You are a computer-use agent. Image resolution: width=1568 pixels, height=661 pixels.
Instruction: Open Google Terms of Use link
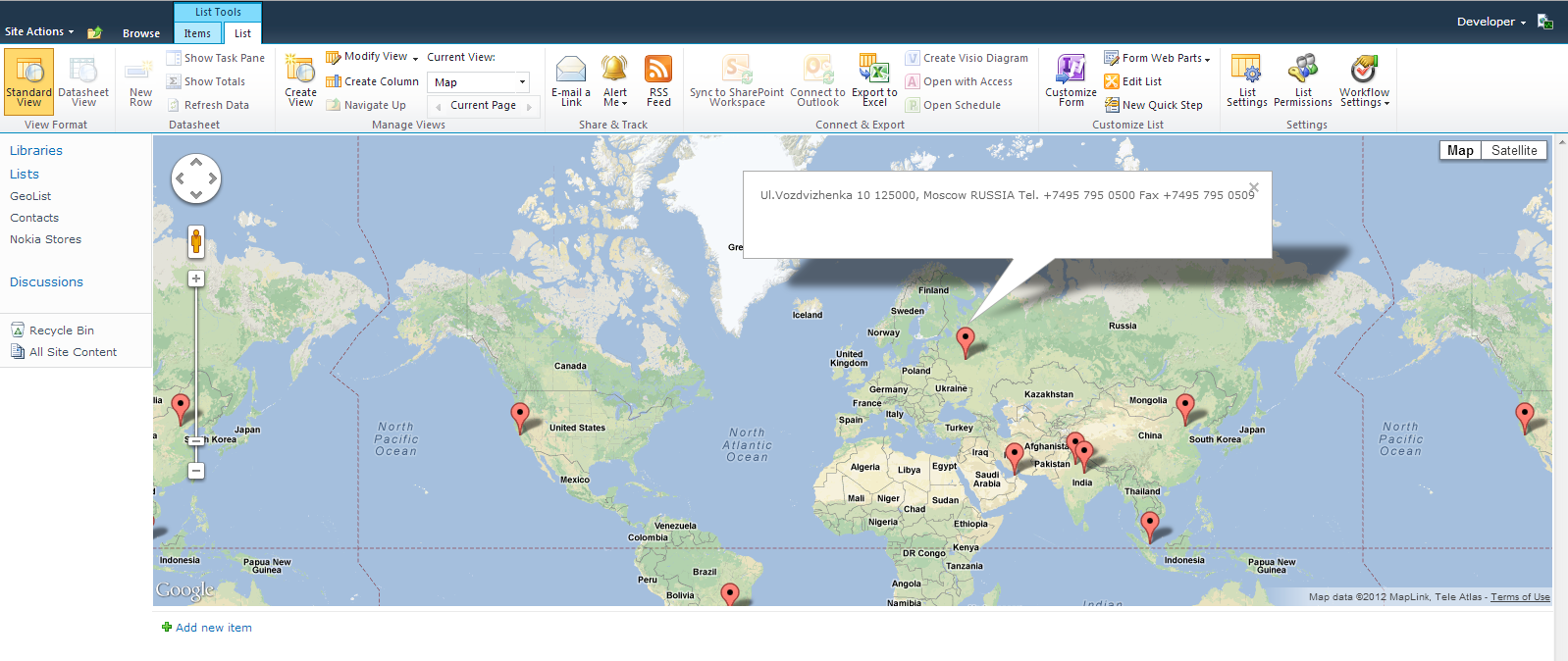1520,596
